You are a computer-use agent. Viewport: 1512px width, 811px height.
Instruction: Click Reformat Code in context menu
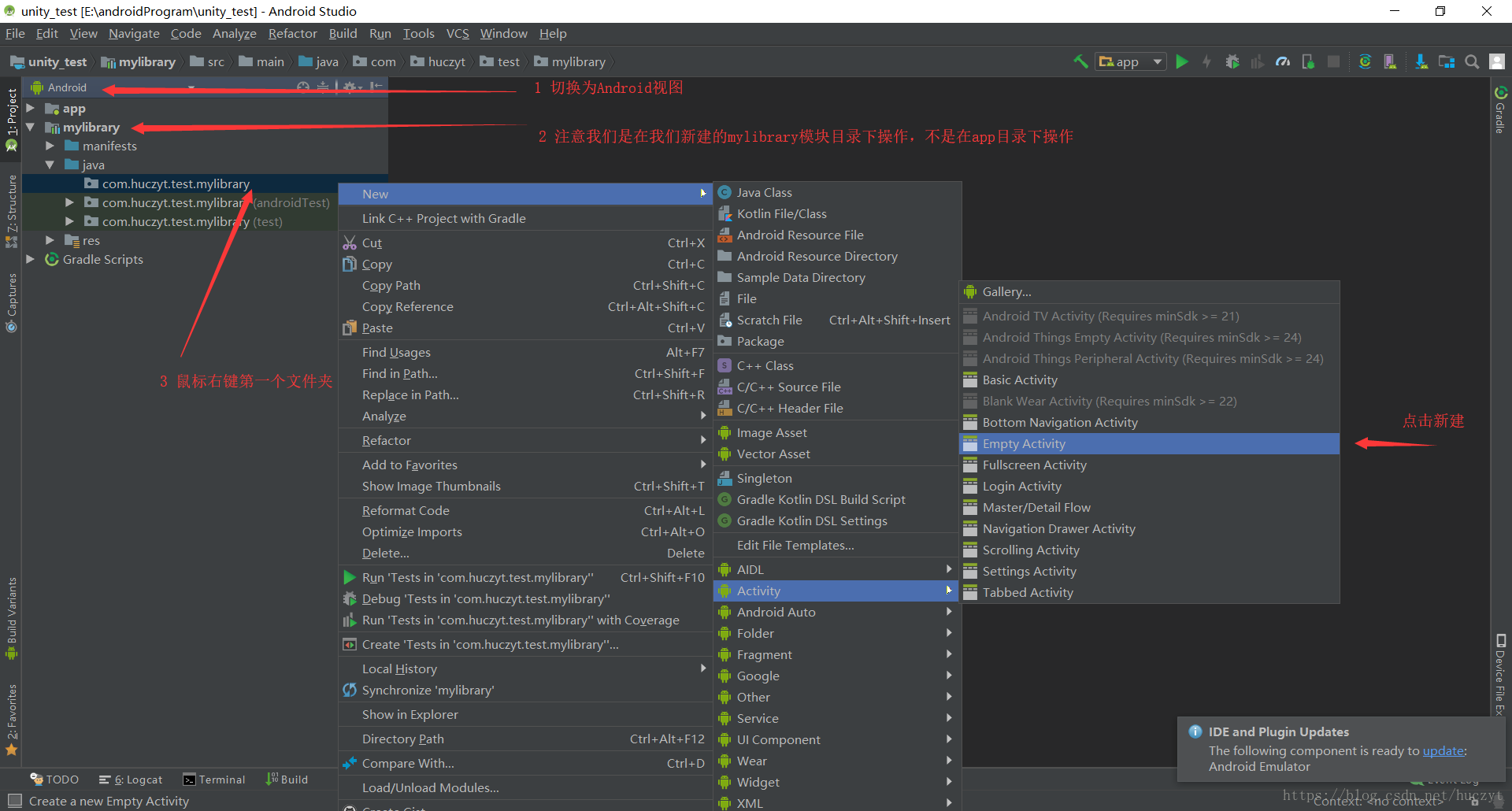524,510
